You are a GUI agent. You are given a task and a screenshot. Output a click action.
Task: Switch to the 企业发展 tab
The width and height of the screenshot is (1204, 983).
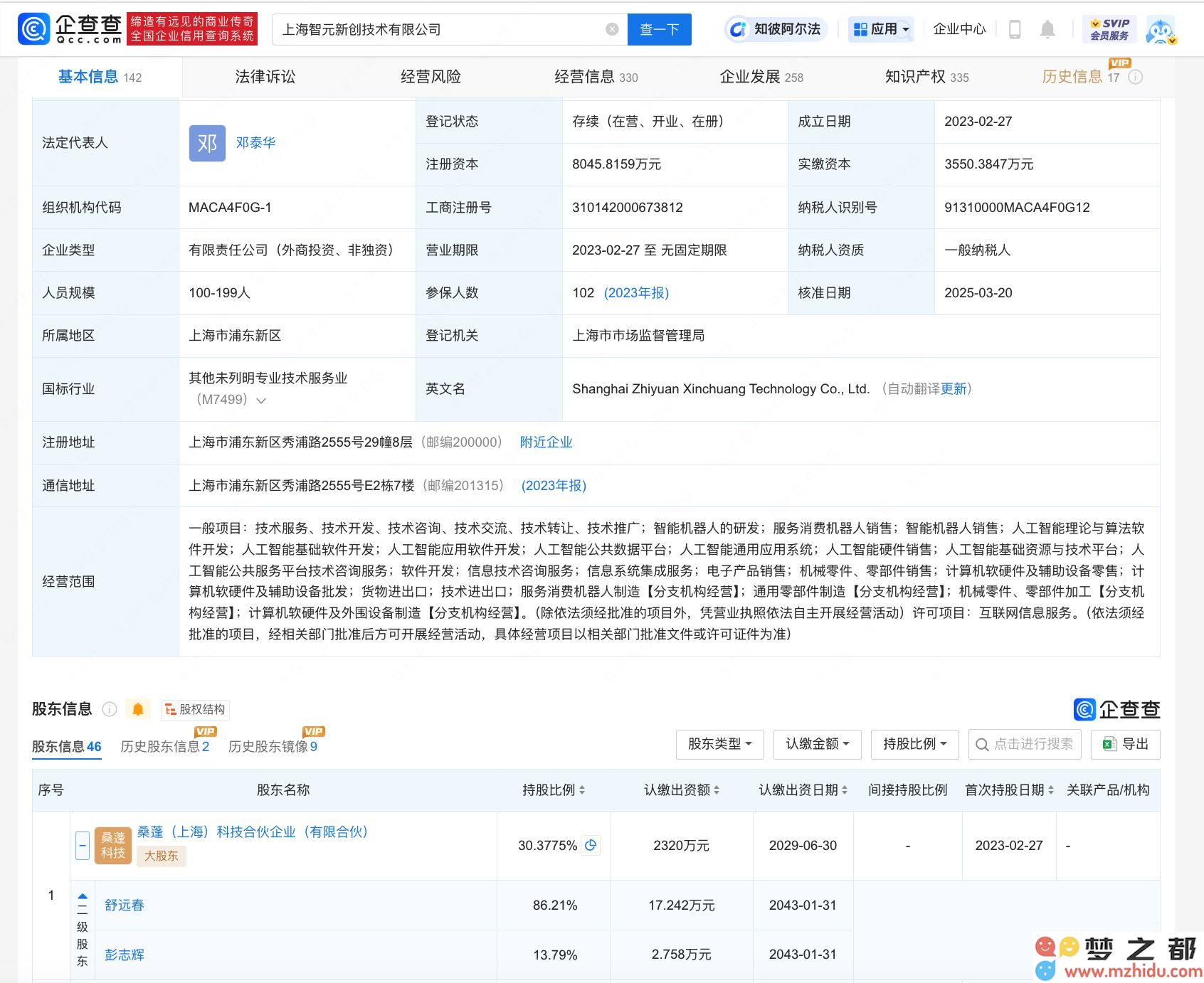click(761, 77)
